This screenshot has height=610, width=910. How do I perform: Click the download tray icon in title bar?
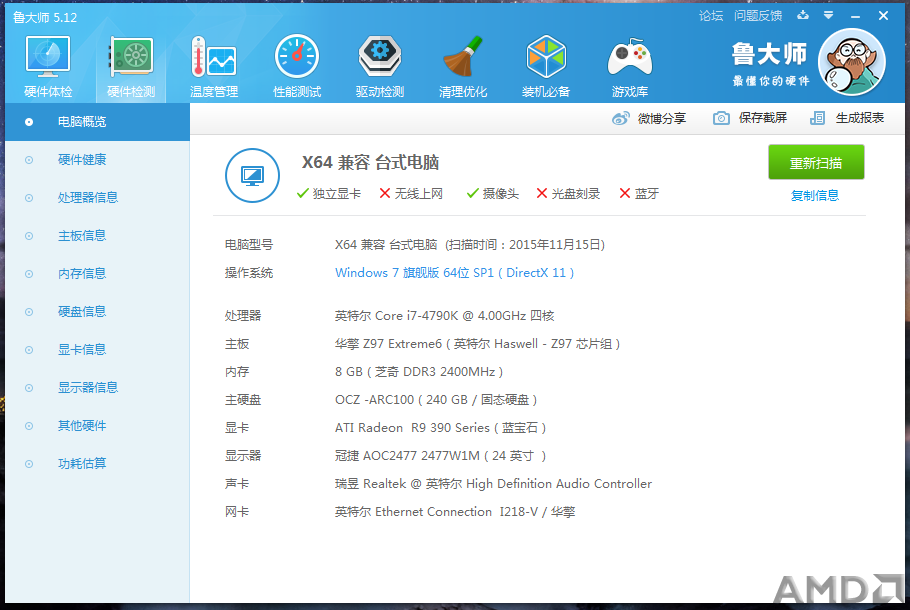tap(803, 15)
